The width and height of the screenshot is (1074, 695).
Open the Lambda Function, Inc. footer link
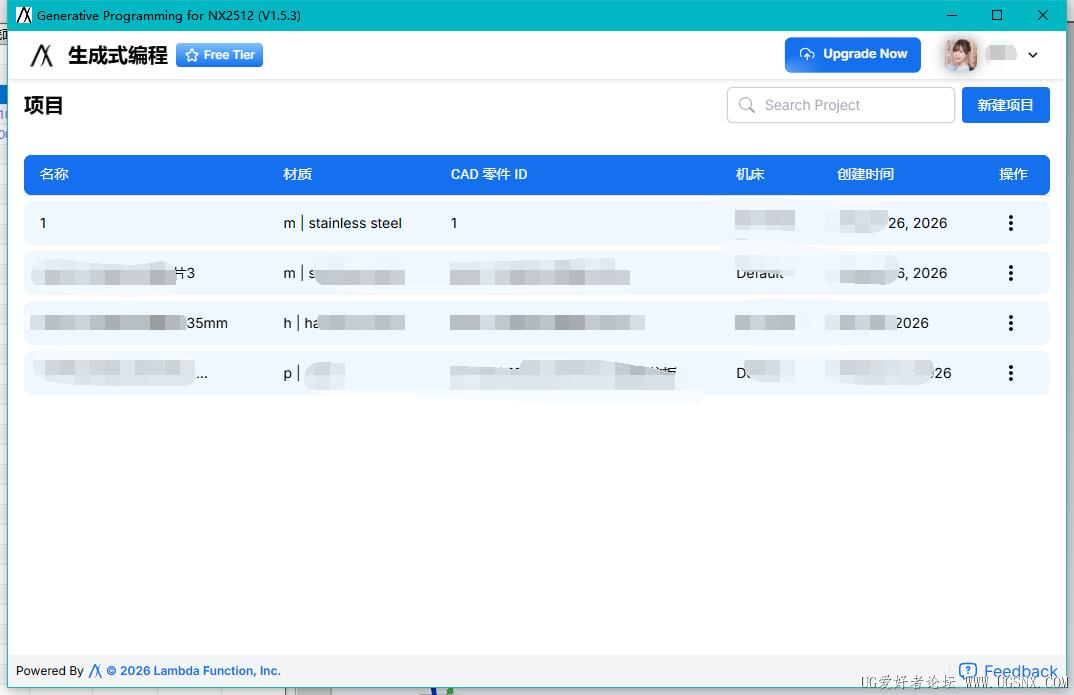pyautogui.click(x=194, y=670)
